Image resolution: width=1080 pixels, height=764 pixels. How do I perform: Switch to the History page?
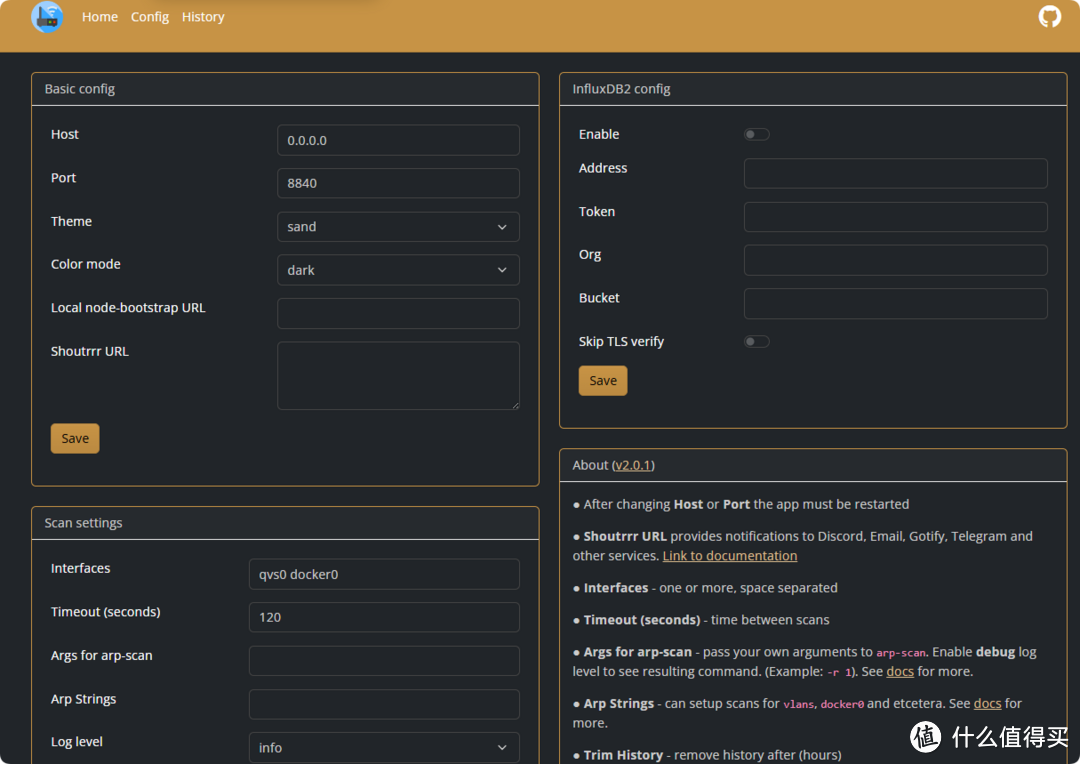(203, 17)
